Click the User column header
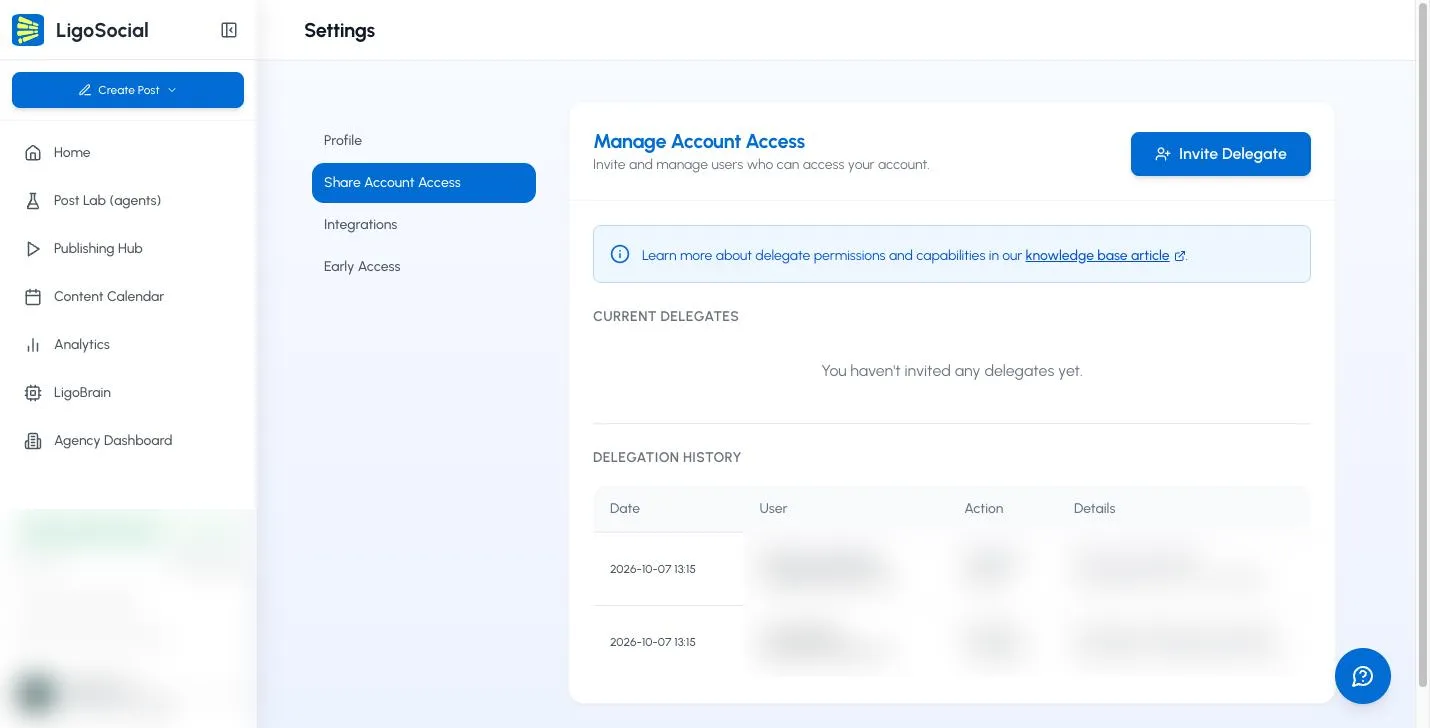The width and height of the screenshot is (1430, 728). [773, 509]
